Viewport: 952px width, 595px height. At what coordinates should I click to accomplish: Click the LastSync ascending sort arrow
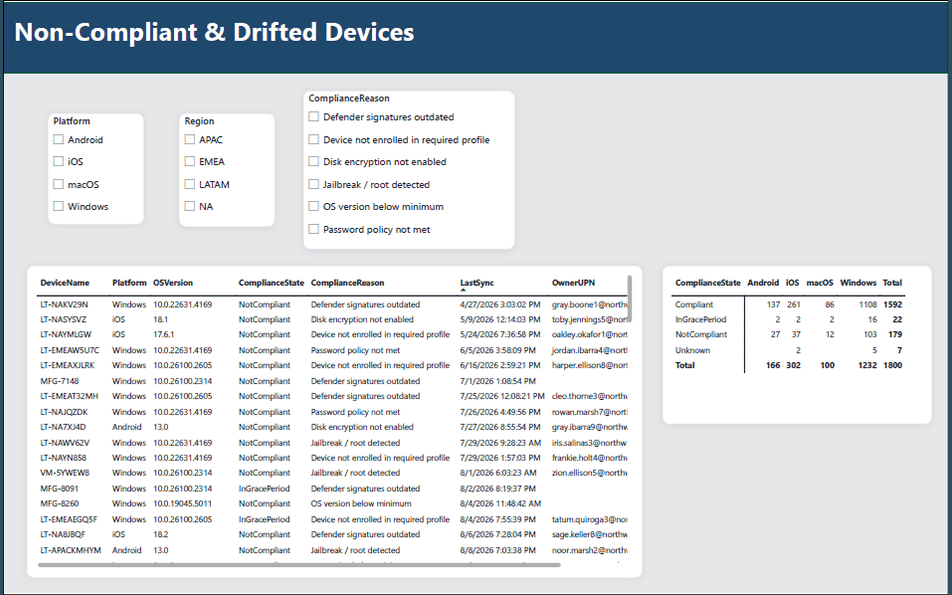click(463, 290)
